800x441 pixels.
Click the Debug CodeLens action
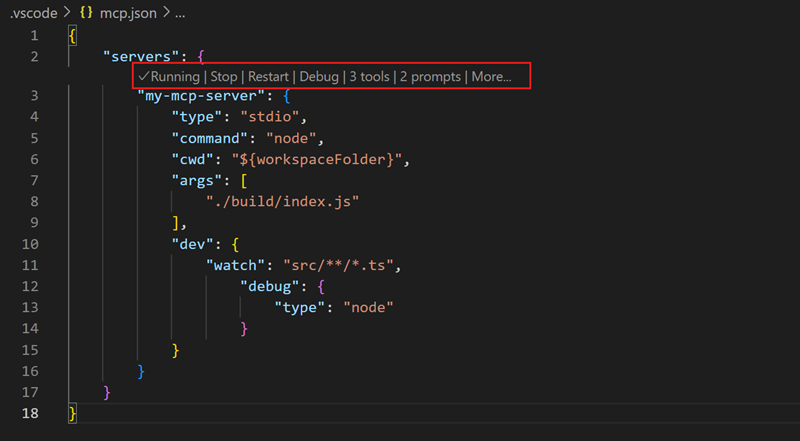318,76
